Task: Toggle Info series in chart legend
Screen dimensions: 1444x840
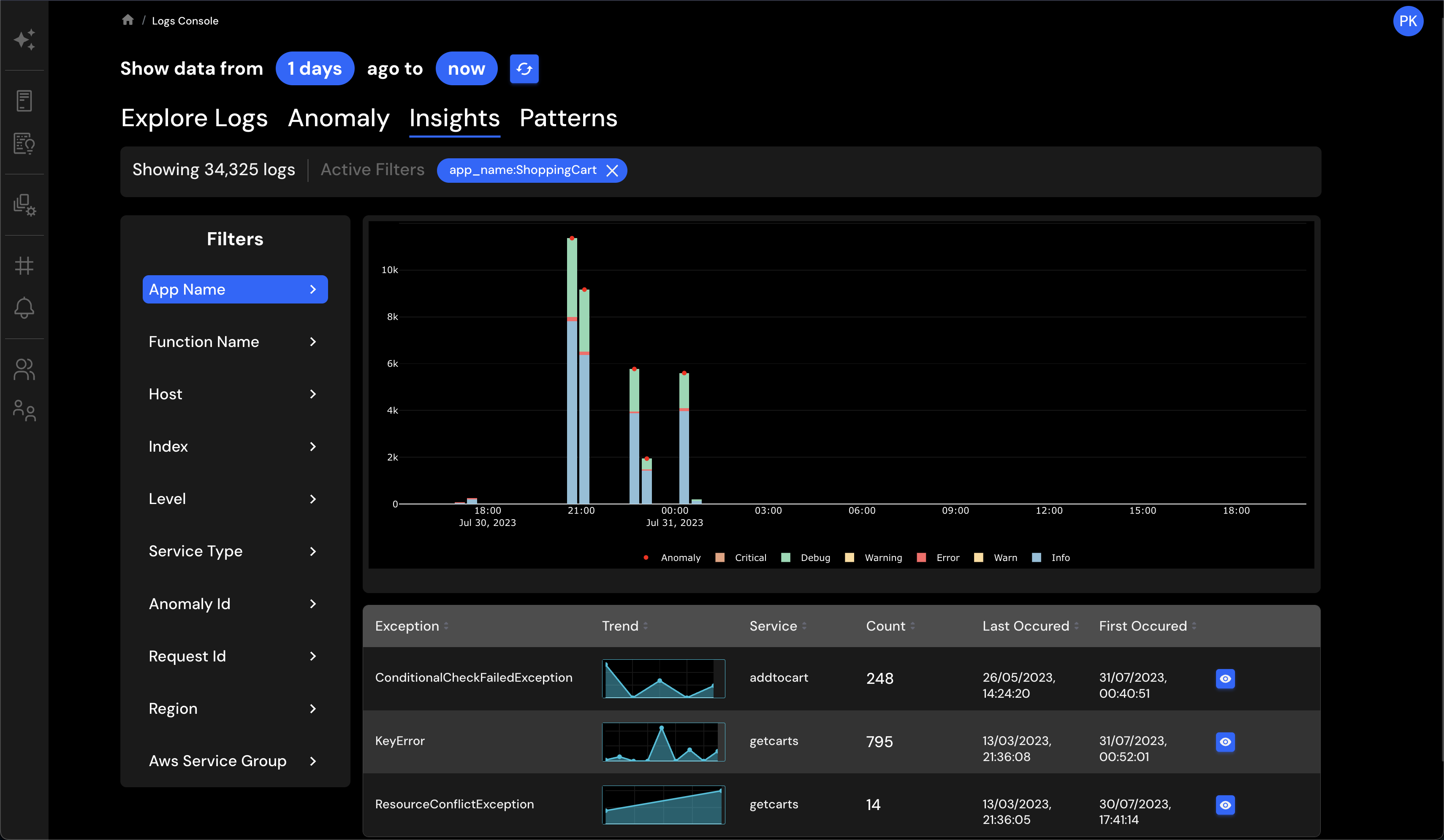Action: pos(1051,558)
